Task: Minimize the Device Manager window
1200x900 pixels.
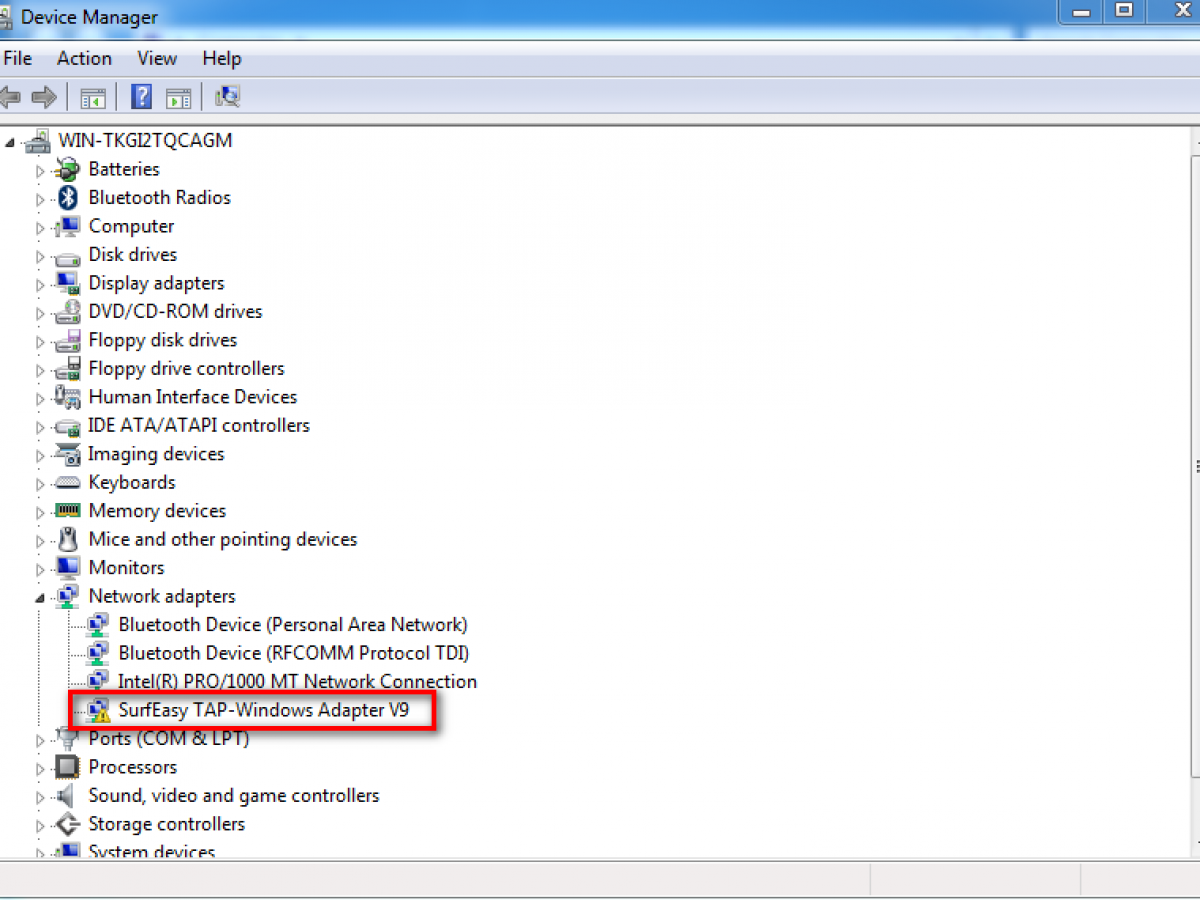Action: coord(1080,10)
